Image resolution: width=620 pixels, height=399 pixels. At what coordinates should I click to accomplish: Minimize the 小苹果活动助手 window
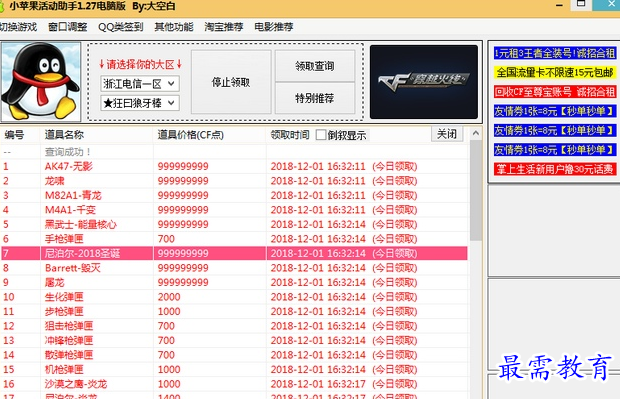click(x=559, y=6)
